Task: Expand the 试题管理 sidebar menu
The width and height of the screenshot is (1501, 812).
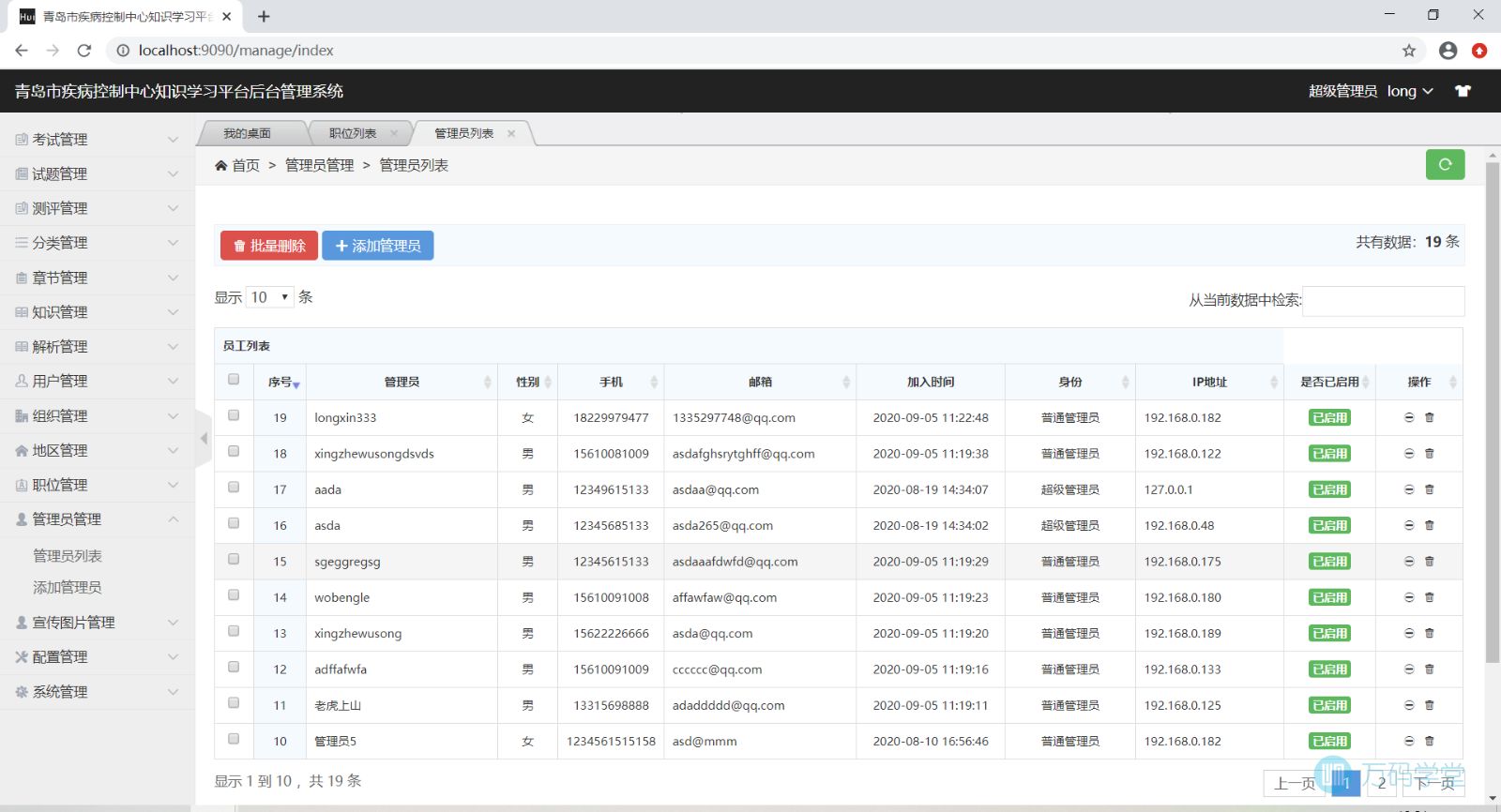Action: tap(98, 173)
